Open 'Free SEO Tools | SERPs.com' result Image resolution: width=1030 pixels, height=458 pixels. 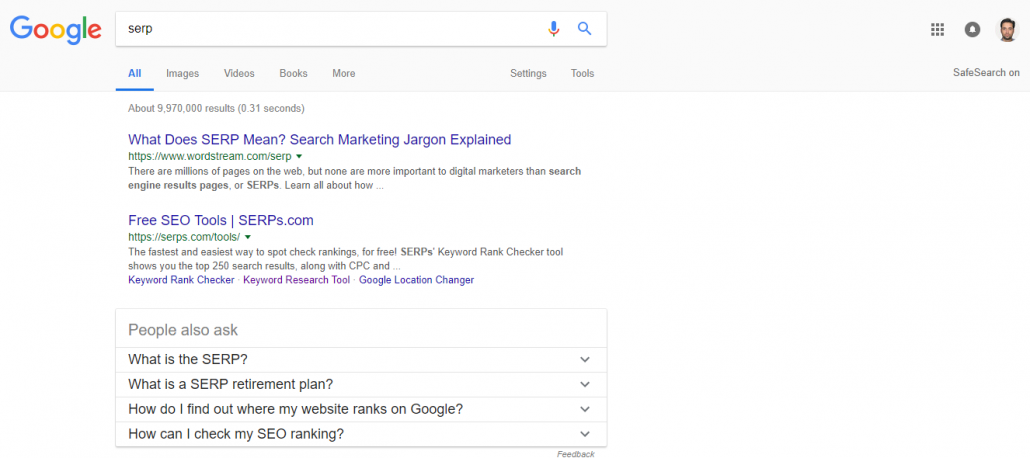click(221, 220)
